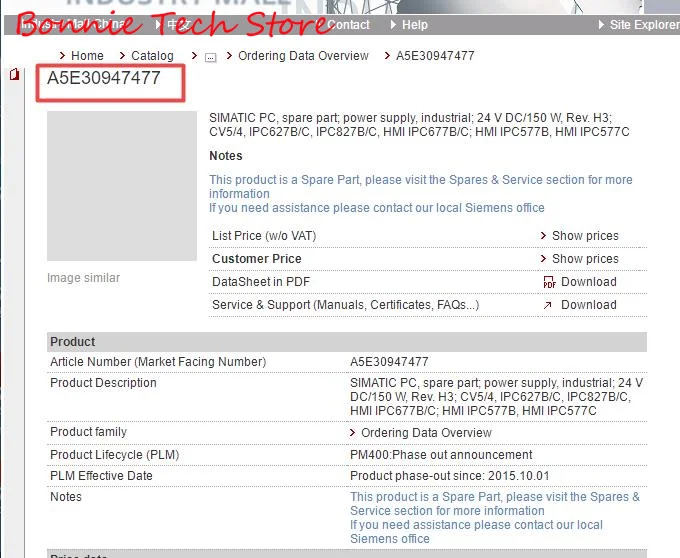Select the A5E30947477 page heading

tap(104, 78)
